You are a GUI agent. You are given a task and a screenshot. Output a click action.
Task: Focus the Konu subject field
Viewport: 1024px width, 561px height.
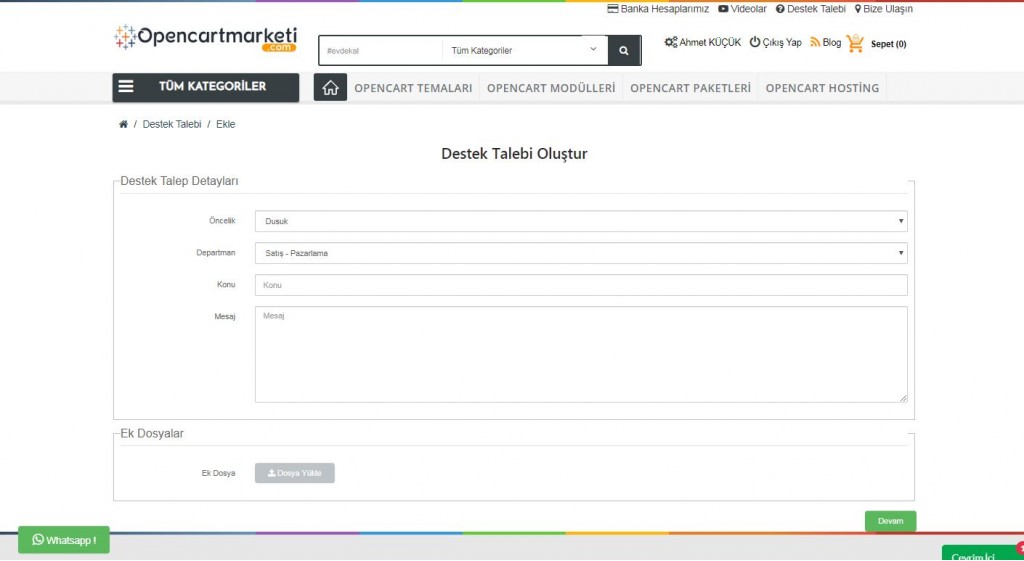(580, 285)
